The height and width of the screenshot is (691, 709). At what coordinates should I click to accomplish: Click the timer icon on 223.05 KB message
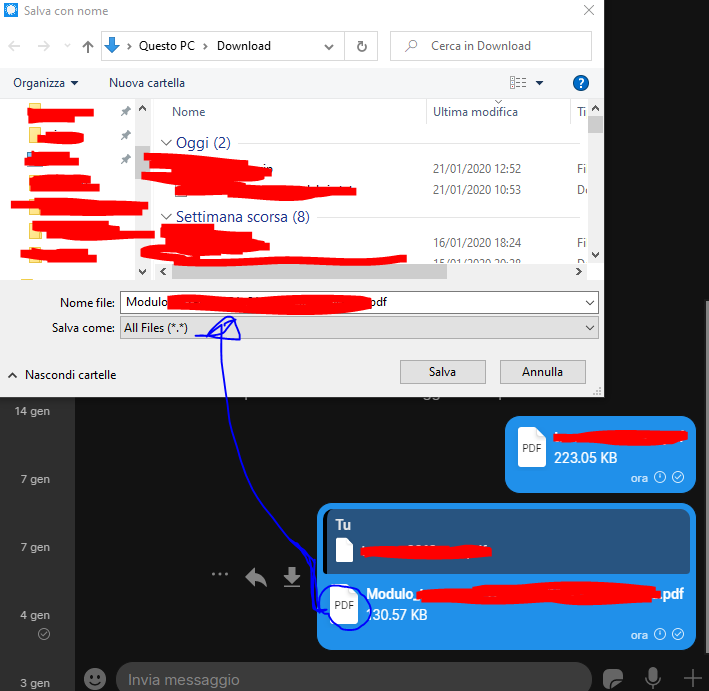(x=660, y=477)
